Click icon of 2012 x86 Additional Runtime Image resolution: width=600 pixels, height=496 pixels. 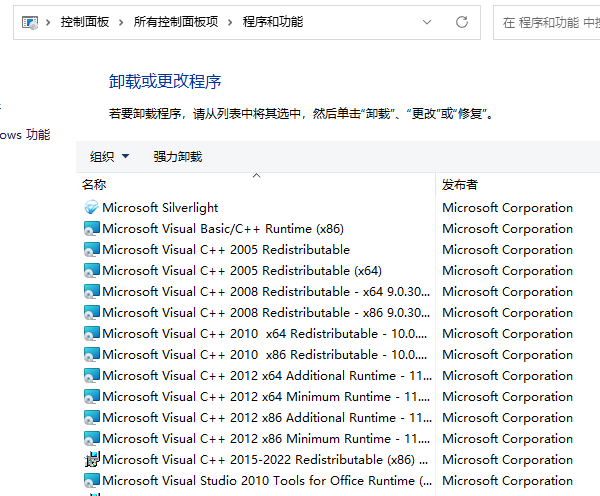click(91, 418)
